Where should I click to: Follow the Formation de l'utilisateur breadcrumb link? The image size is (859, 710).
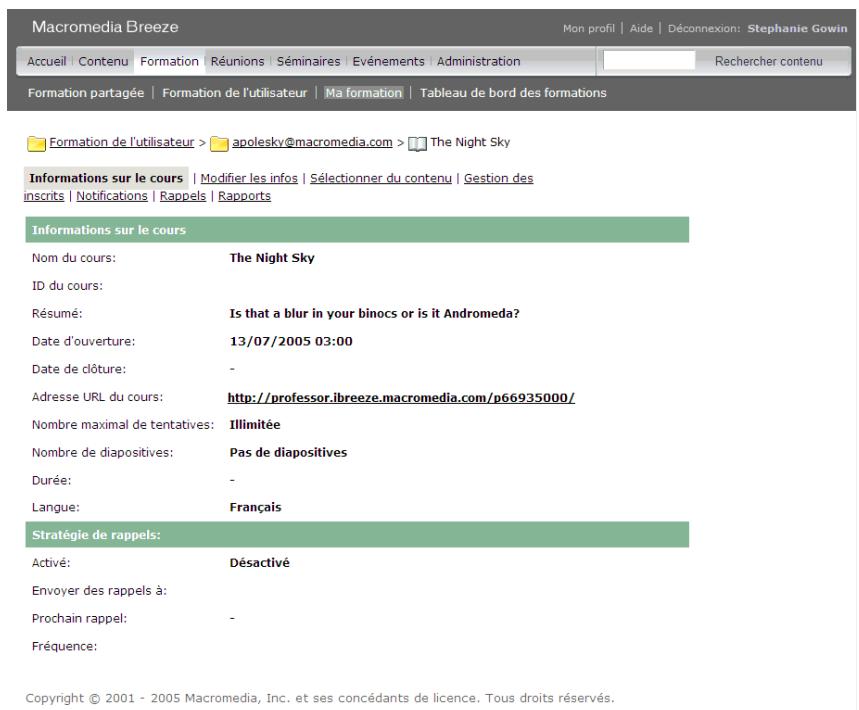click(x=122, y=142)
